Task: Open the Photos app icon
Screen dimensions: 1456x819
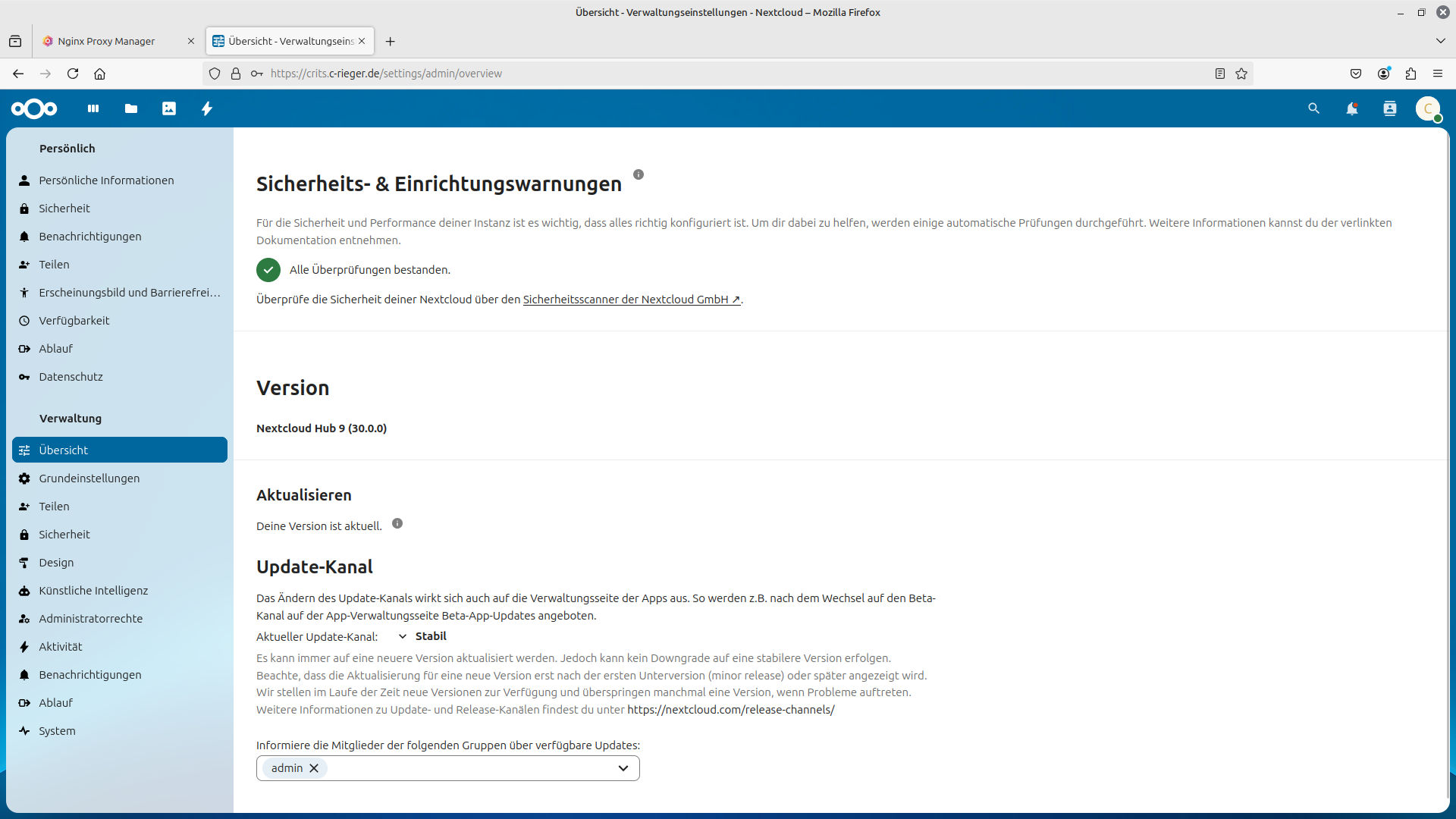Action: pos(169,108)
